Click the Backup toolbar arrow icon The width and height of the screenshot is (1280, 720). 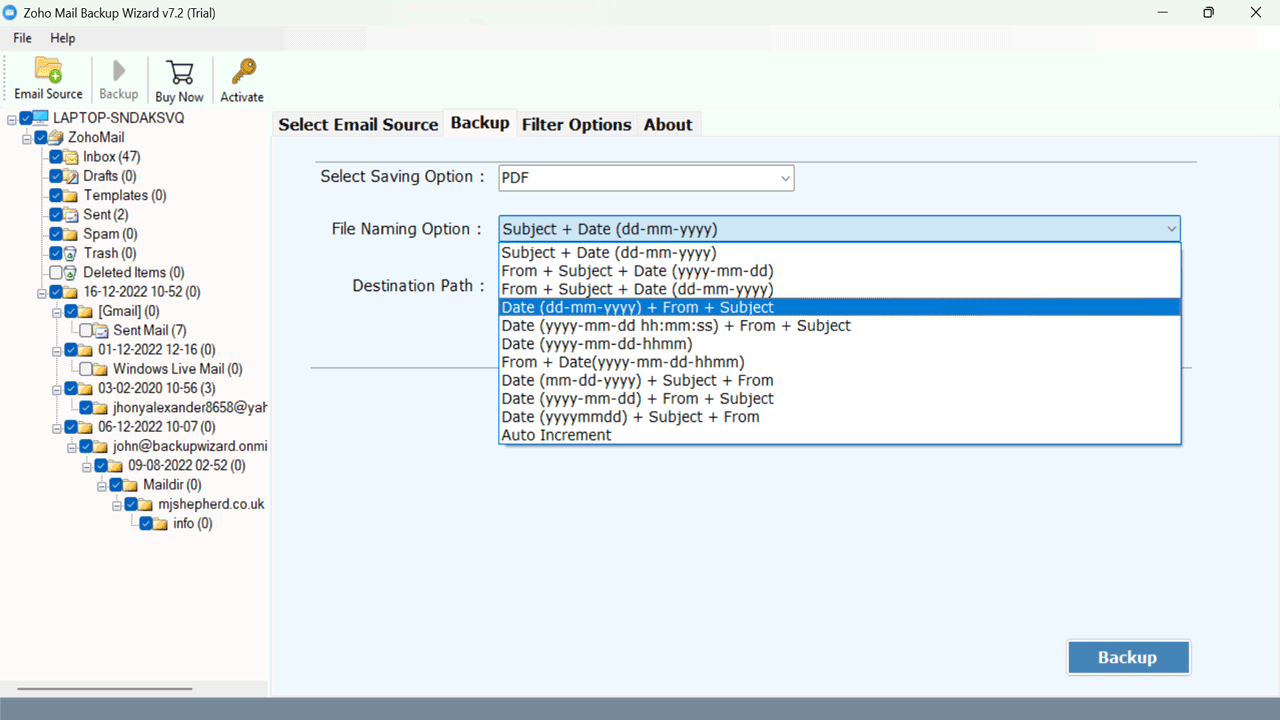[x=119, y=71]
